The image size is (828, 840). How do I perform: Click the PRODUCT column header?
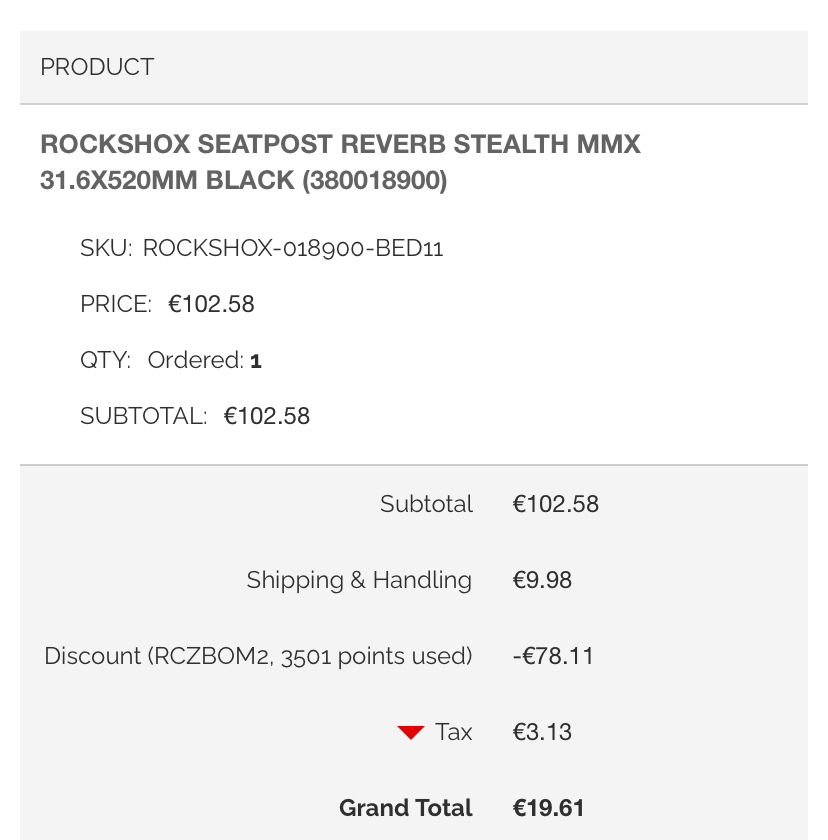(x=97, y=67)
